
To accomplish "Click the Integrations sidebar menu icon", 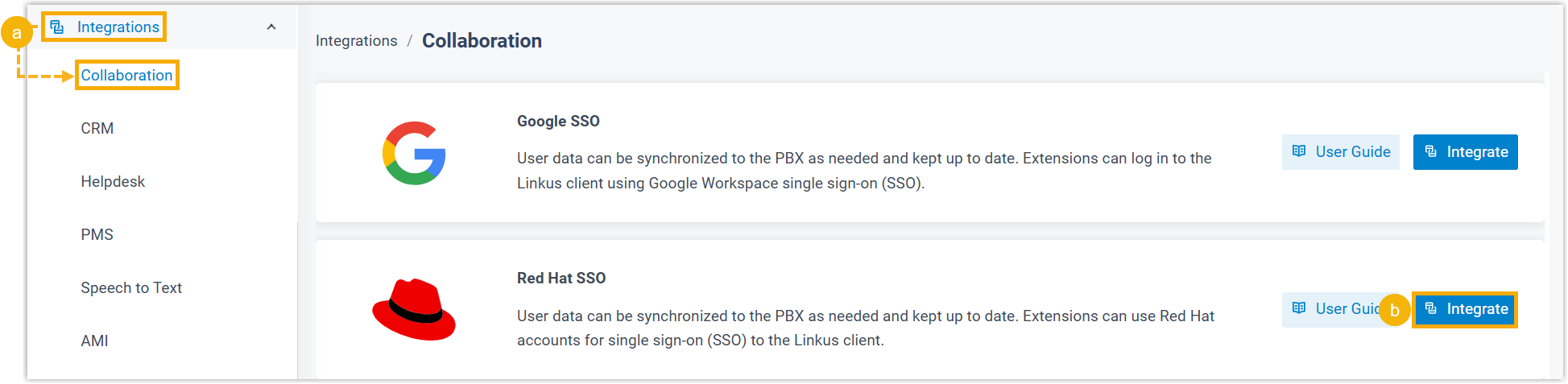I will [x=57, y=27].
